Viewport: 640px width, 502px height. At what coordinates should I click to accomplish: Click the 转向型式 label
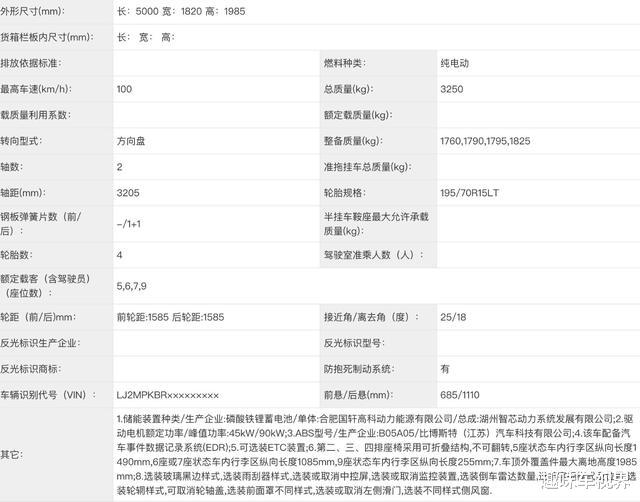[21, 141]
